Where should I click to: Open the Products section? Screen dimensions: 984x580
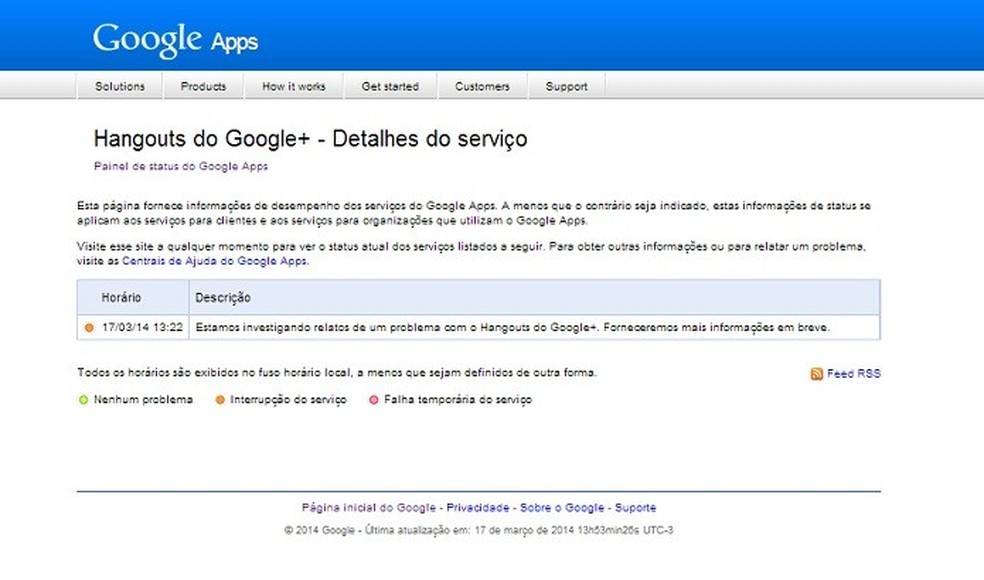[x=203, y=87]
